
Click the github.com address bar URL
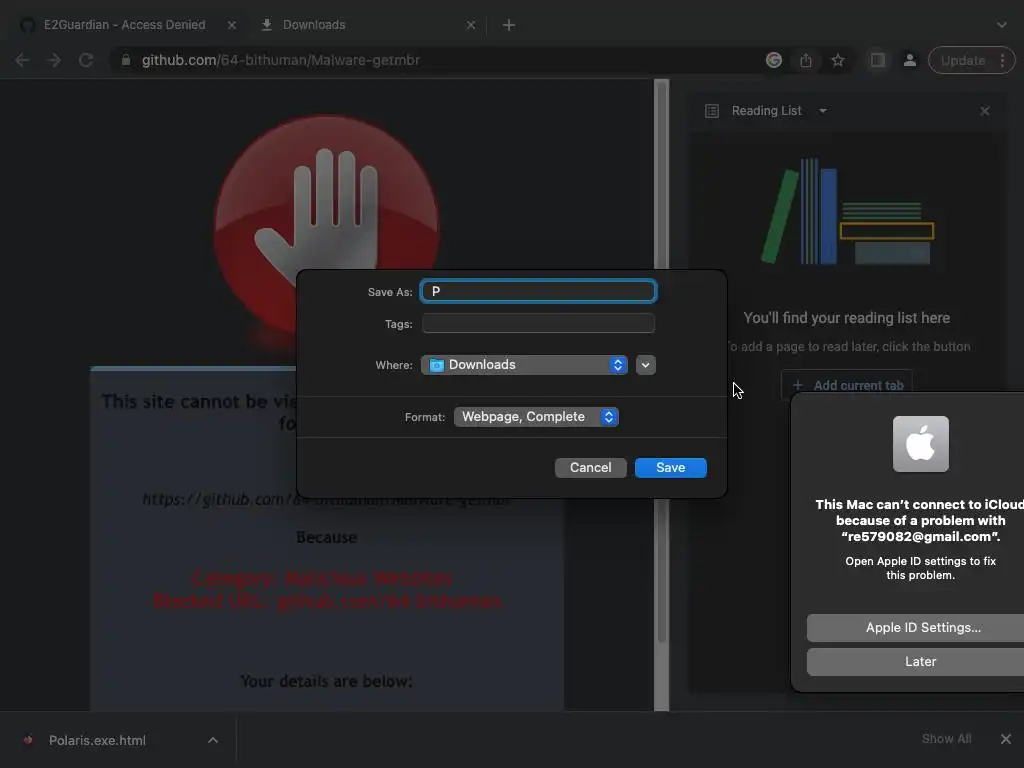click(281, 60)
